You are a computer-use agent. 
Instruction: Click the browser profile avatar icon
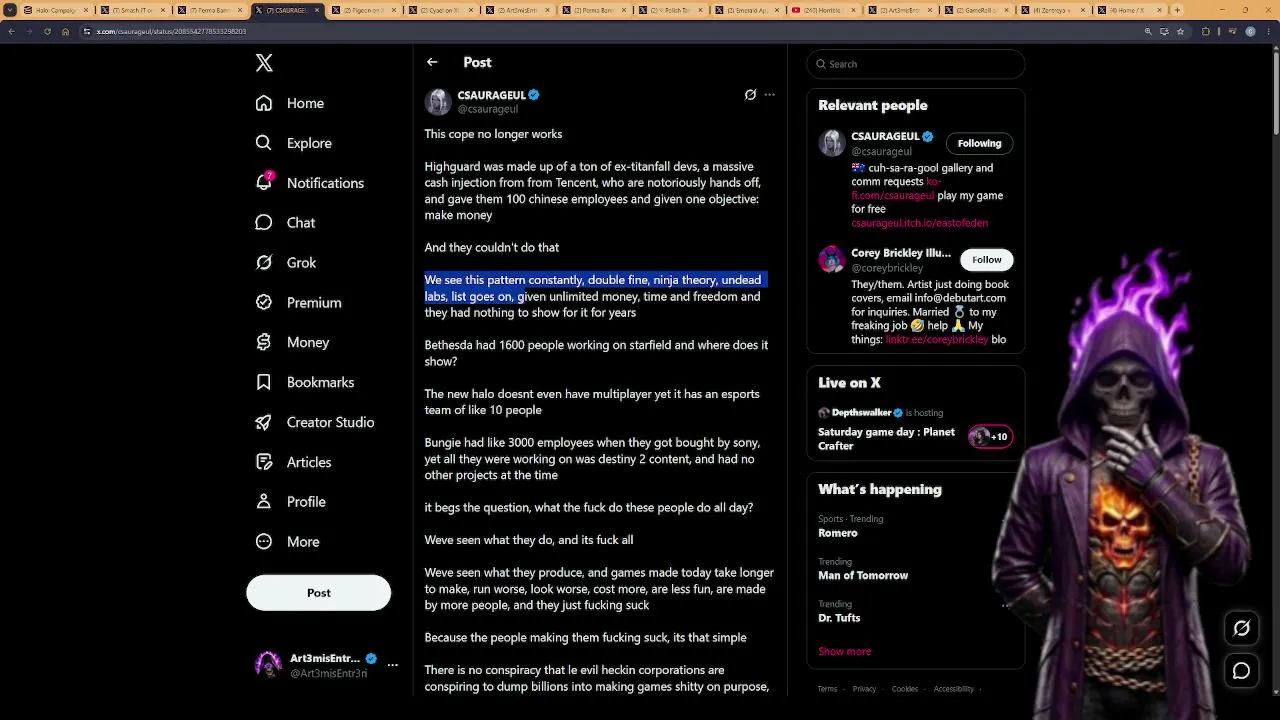[x=1250, y=31]
